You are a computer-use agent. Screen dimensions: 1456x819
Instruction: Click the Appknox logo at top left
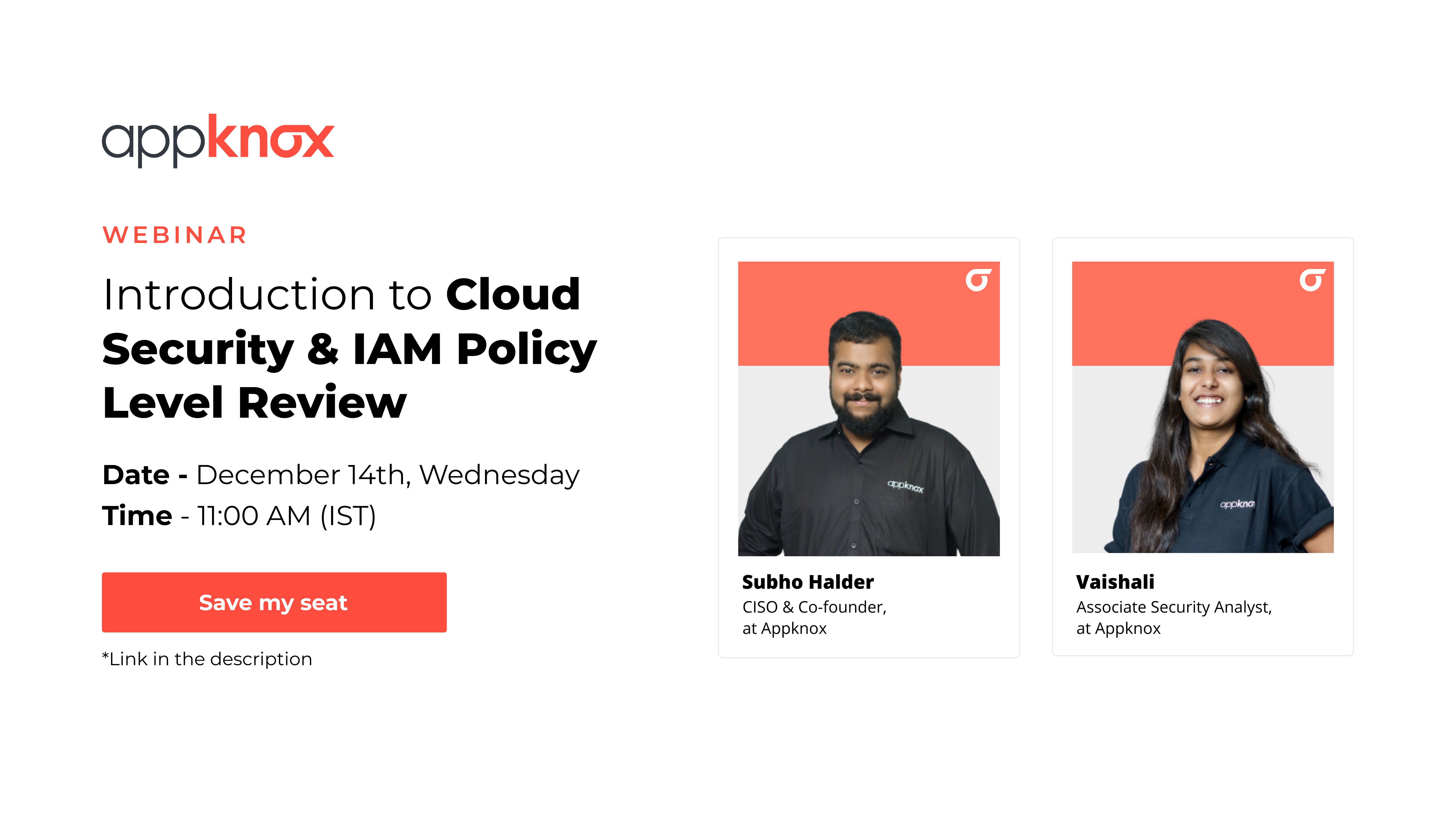pyautogui.click(x=218, y=141)
